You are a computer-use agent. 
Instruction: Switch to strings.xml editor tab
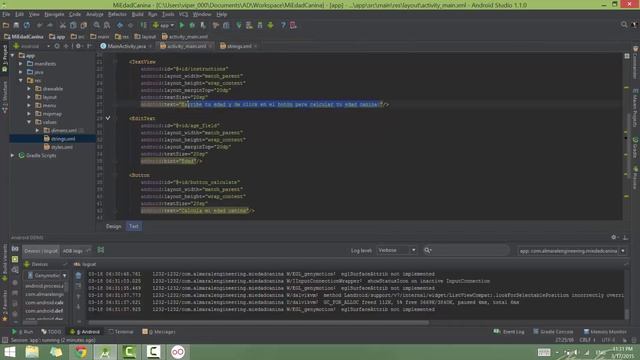point(238,46)
